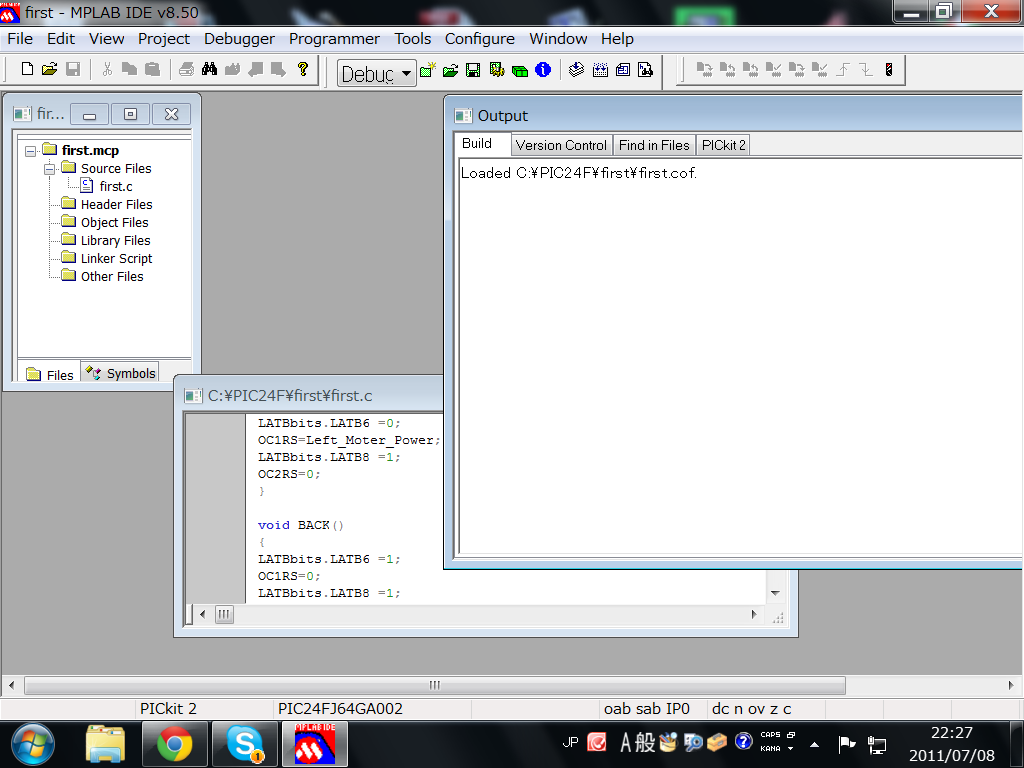
Task: Click the green Open Project folder icon
Action: (451, 70)
